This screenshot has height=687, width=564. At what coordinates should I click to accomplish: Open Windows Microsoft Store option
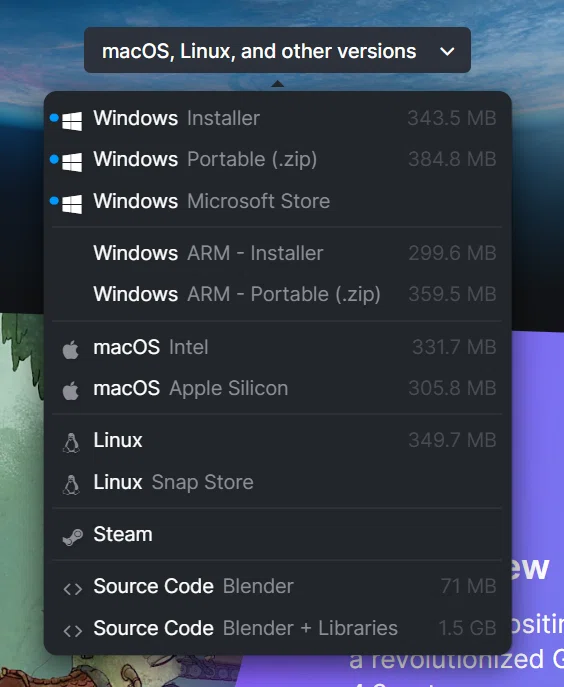(x=277, y=201)
